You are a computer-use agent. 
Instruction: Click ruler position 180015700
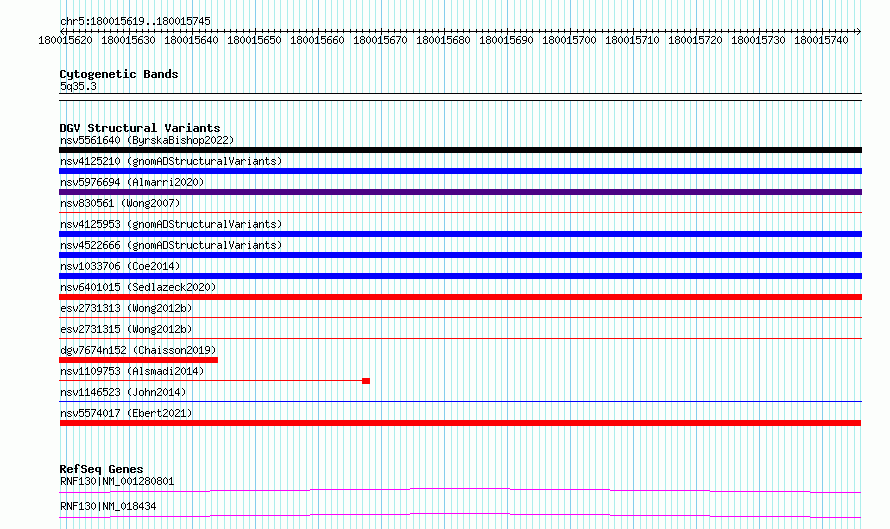click(569, 40)
